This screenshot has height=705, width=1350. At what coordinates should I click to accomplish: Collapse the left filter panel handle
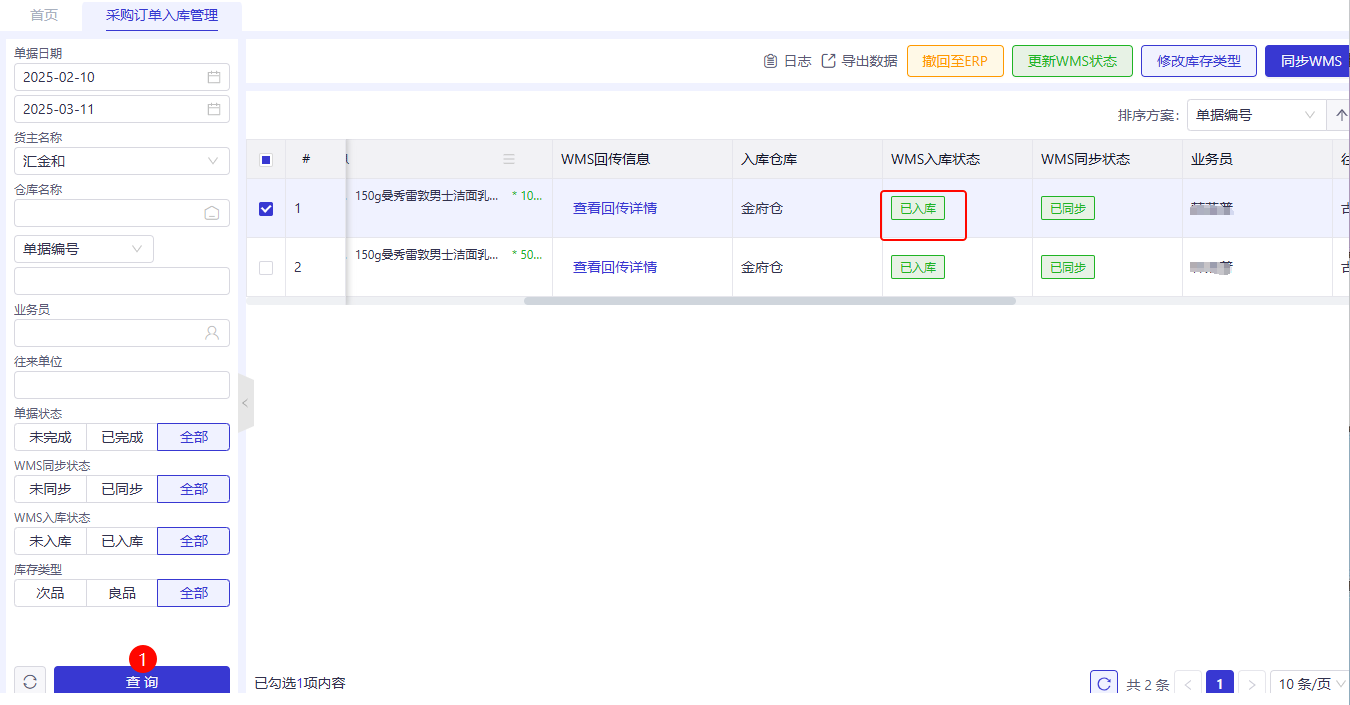pyautogui.click(x=245, y=403)
